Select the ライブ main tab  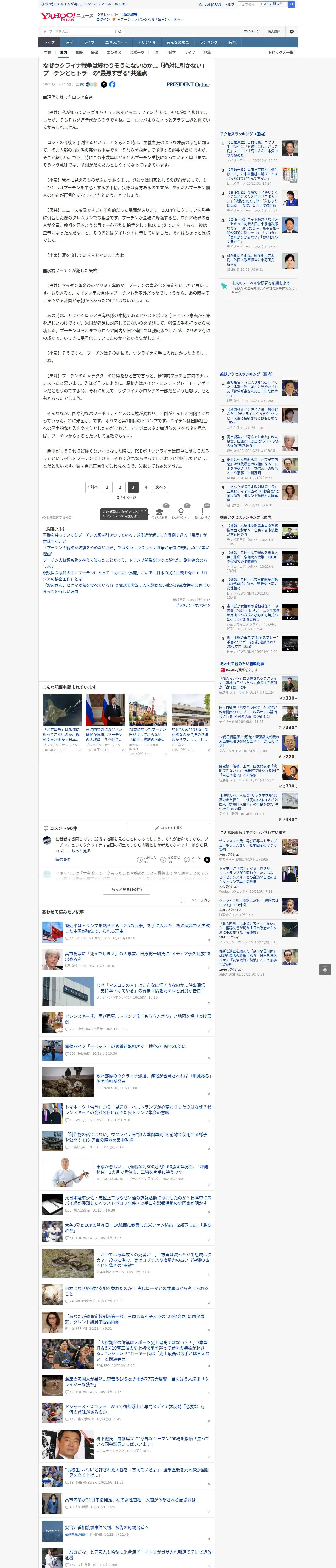coord(89,43)
